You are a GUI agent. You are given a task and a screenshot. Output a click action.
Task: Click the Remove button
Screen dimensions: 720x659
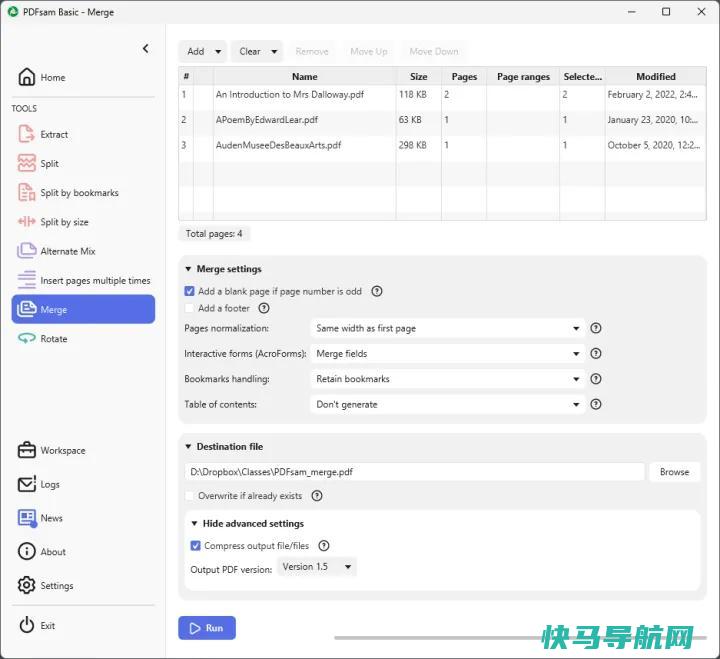[312, 51]
